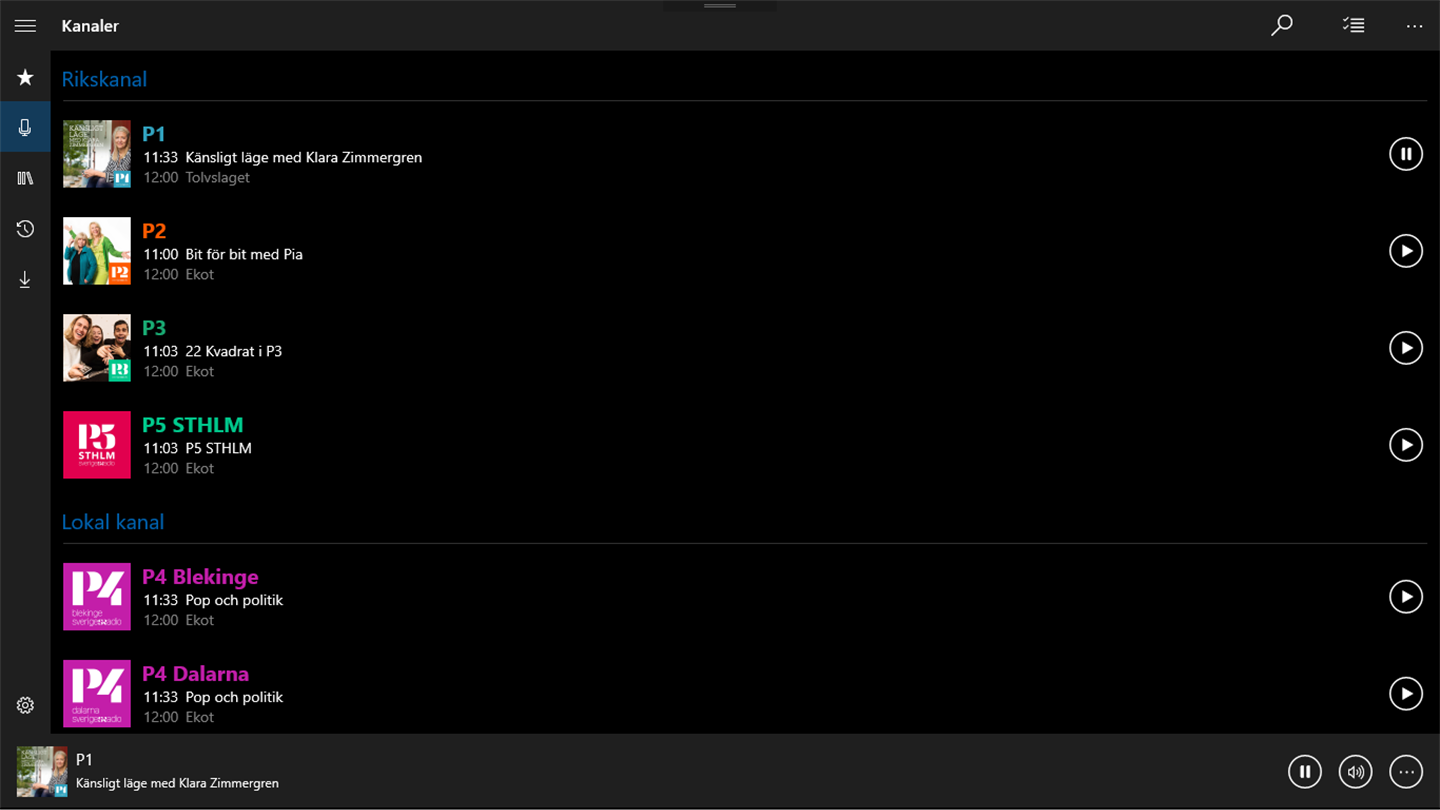Open volume control in player bar
This screenshot has width=1440, height=810.
click(1355, 772)
